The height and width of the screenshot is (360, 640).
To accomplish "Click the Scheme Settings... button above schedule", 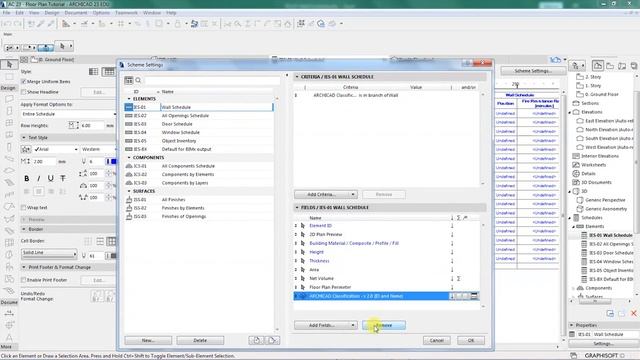I will click(533, 71).
